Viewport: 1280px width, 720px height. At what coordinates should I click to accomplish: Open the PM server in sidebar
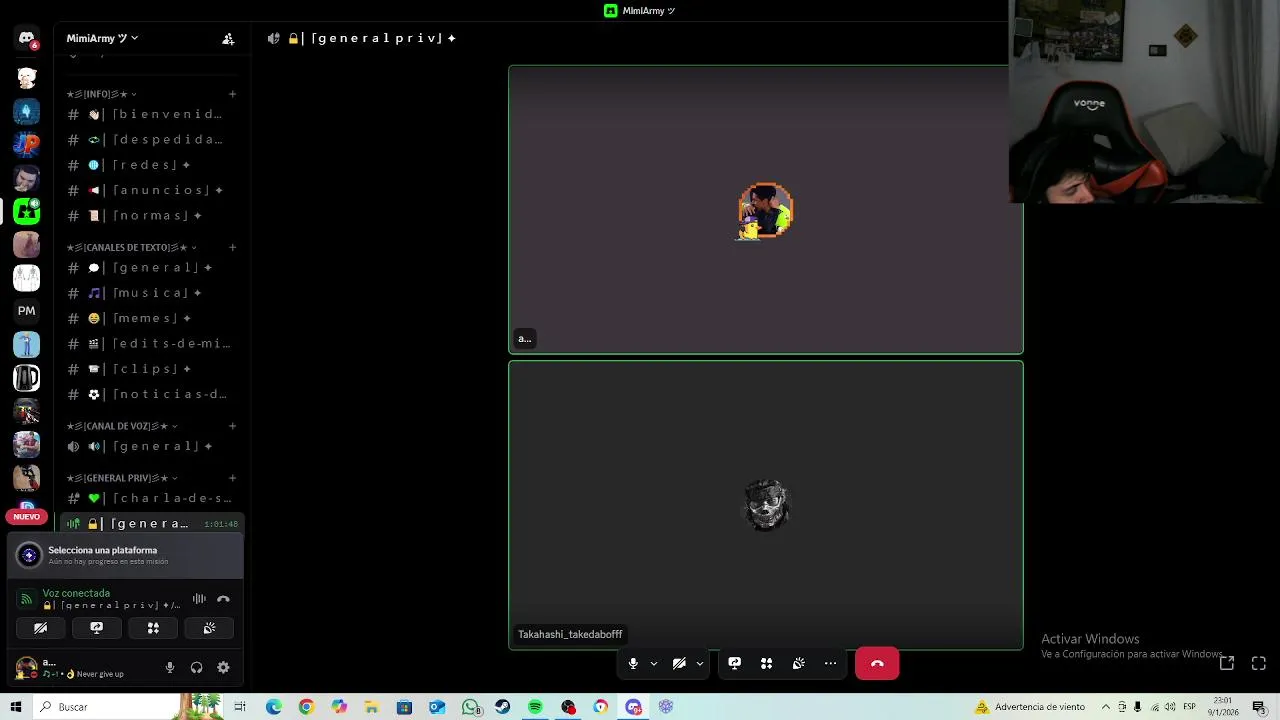(x=26, y=311)
